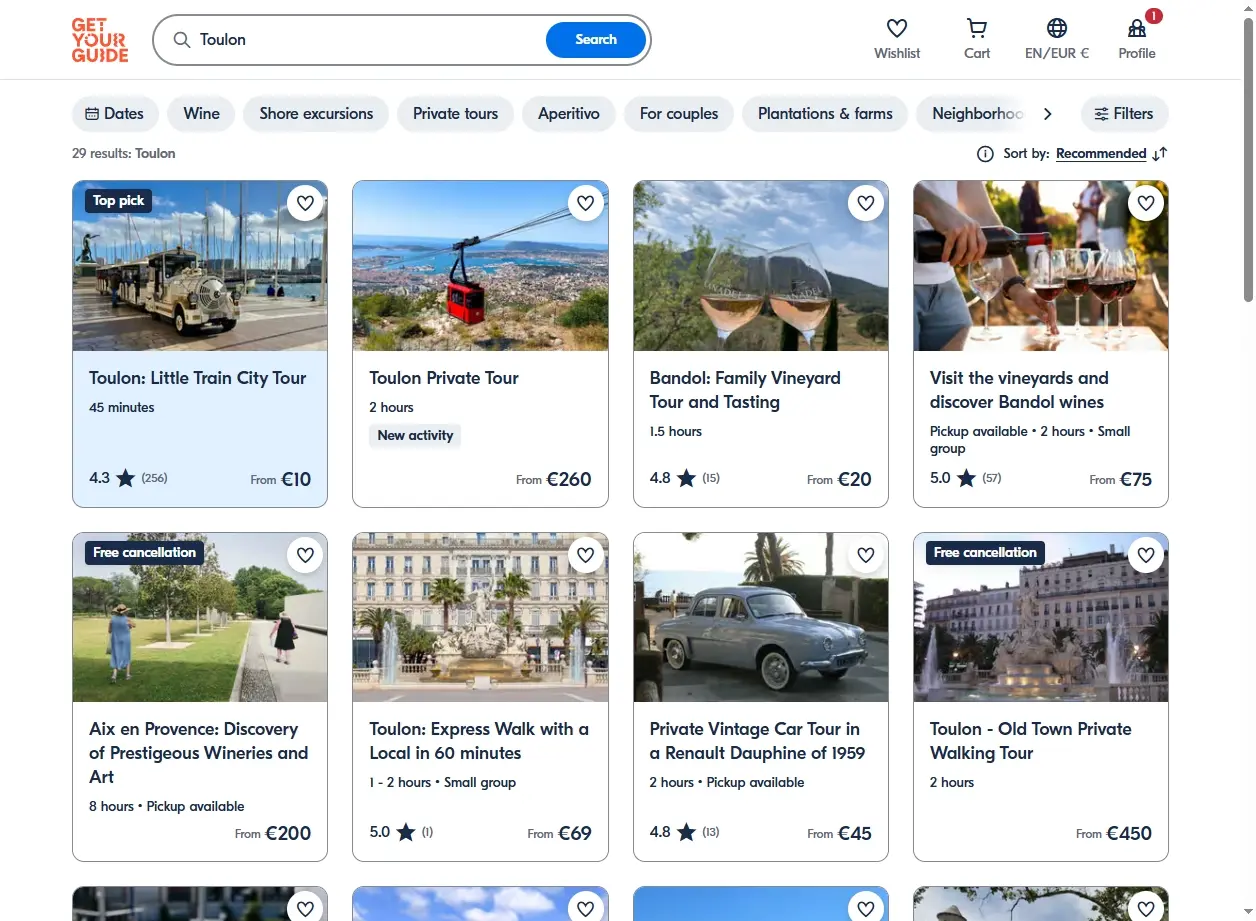Click the red cable car photo

480,266
